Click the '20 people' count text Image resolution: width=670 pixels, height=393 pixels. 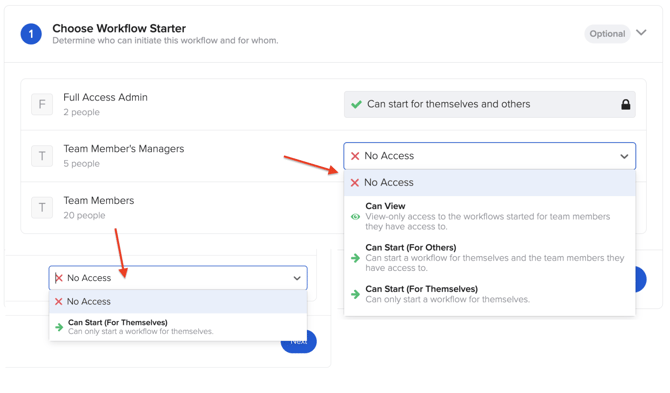click(x=84, y=215)
